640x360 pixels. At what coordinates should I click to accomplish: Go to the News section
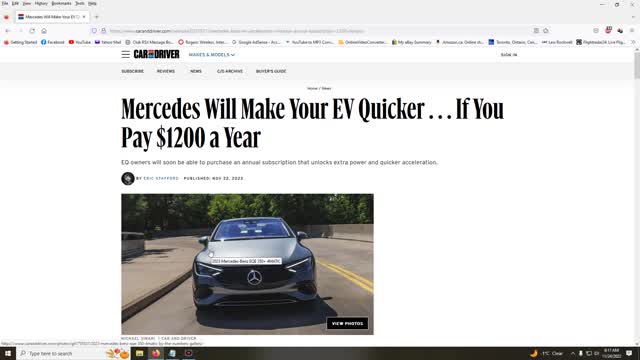point(196,71)
